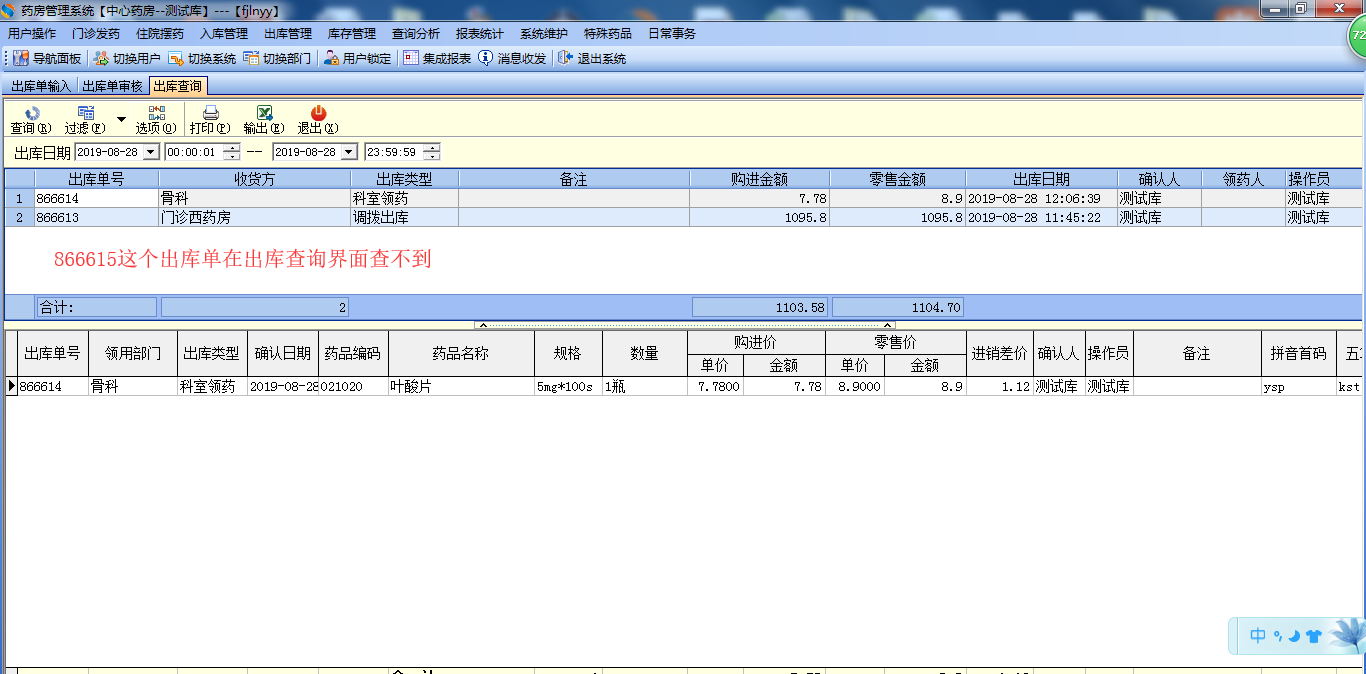The width and height of the screenshot is (1366, 674).
Task: Open the 查询分析 menu
Action: tap(416, 34)
